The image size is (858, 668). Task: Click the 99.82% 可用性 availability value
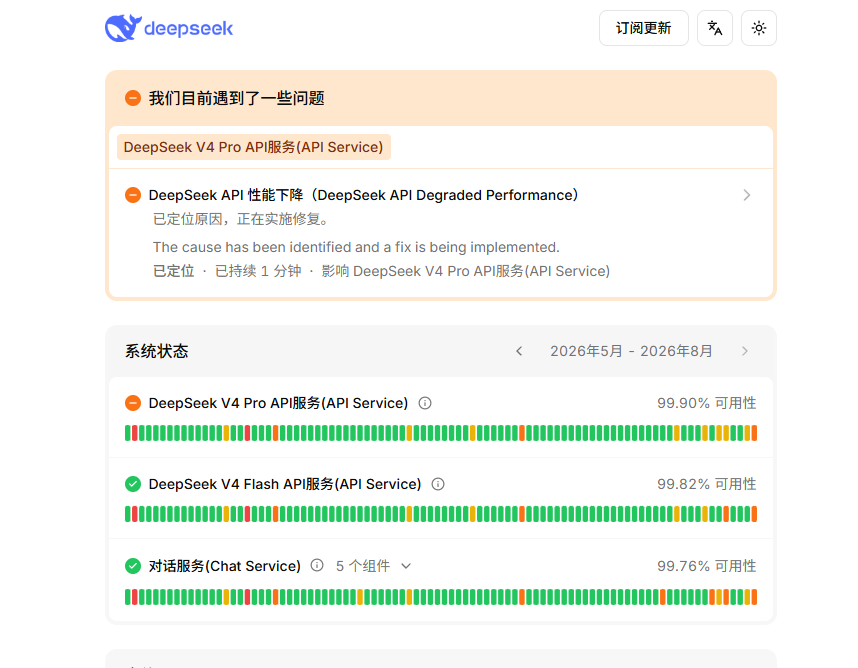pyautogui.click(x=706, y=484)
